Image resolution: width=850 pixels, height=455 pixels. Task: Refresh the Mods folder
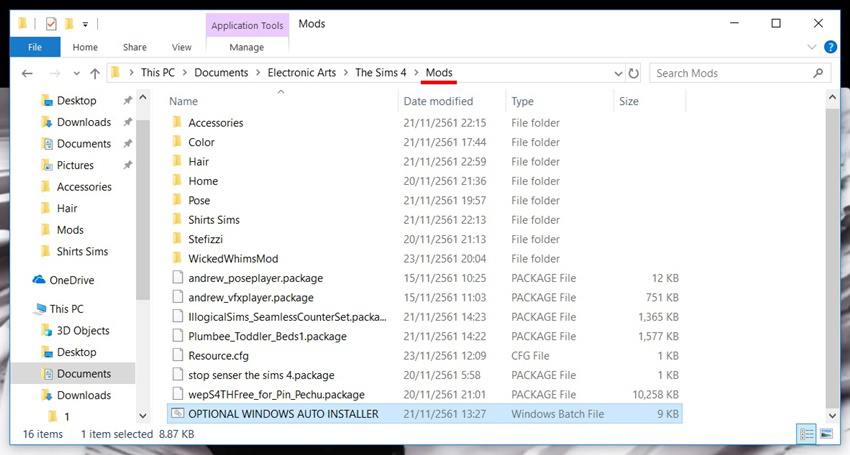point(633,73)
